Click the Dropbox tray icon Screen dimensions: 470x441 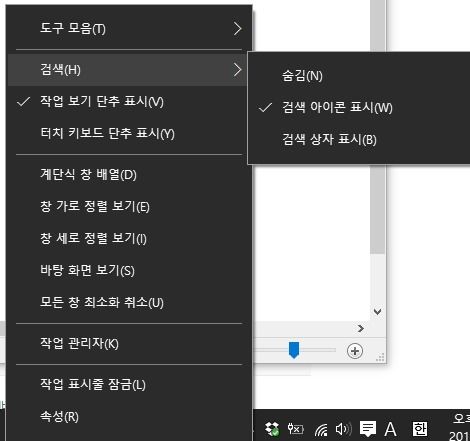272,429
